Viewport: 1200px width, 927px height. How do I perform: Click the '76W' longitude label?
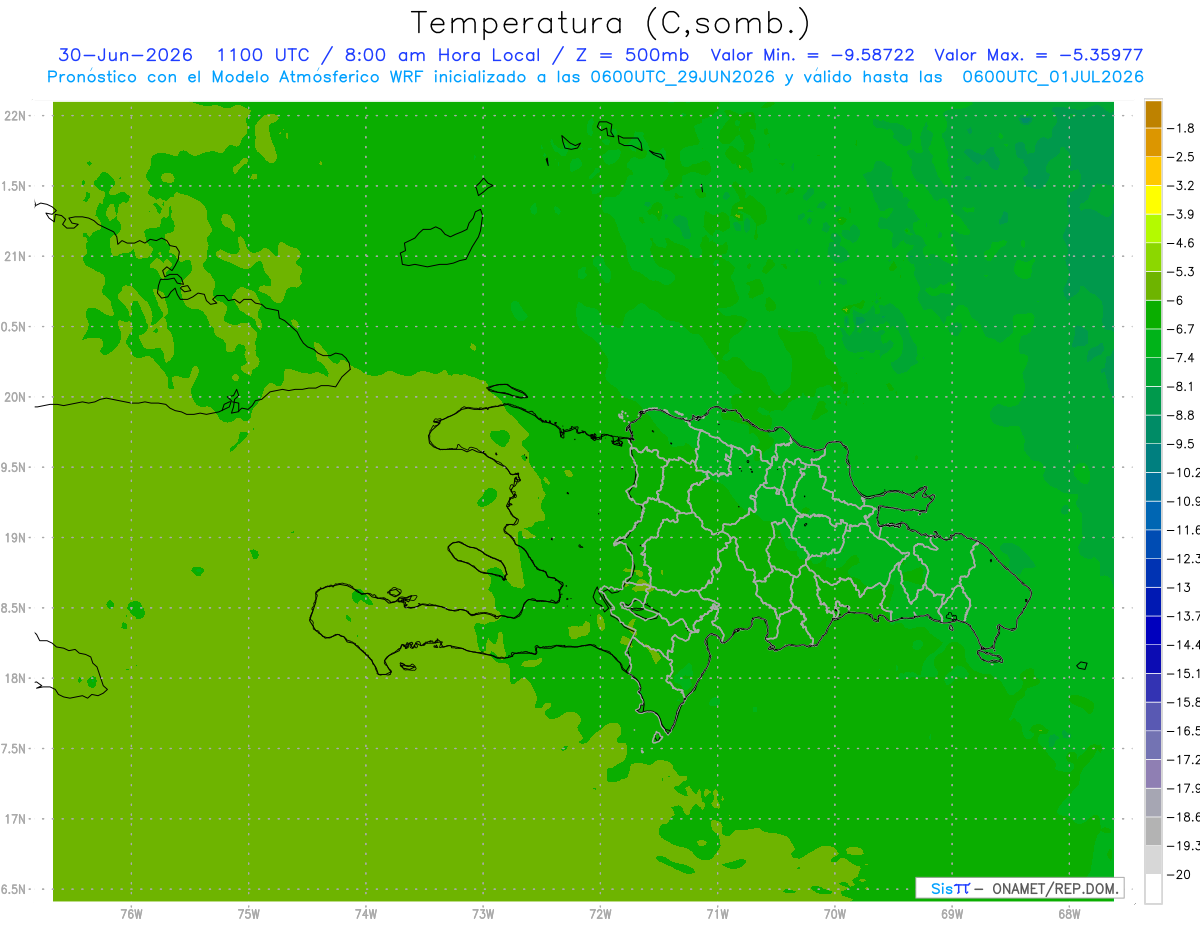coord(131,914)
